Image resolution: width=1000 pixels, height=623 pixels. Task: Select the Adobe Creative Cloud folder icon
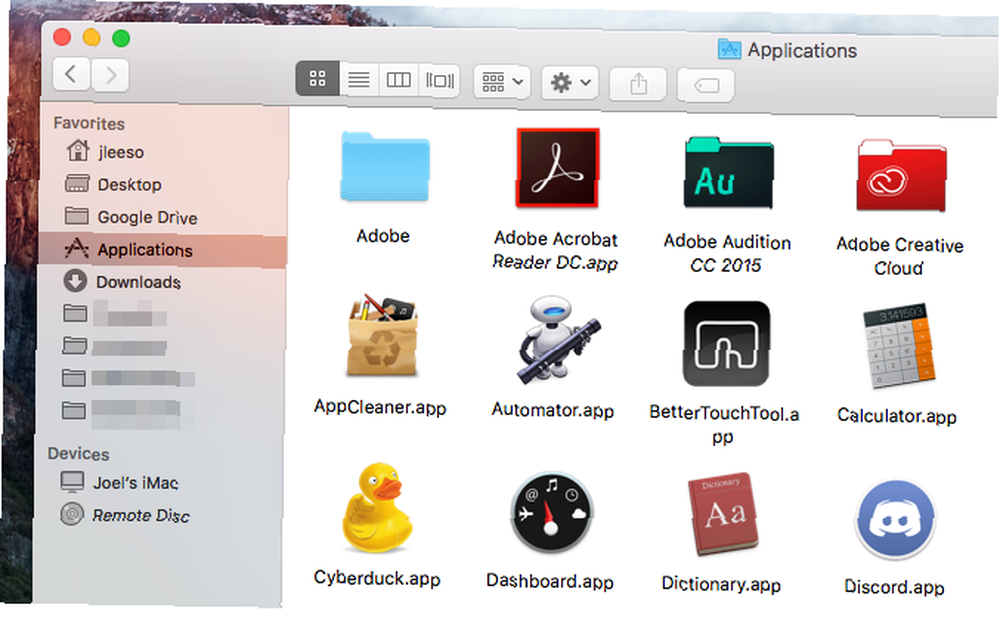tap(901, 175)
